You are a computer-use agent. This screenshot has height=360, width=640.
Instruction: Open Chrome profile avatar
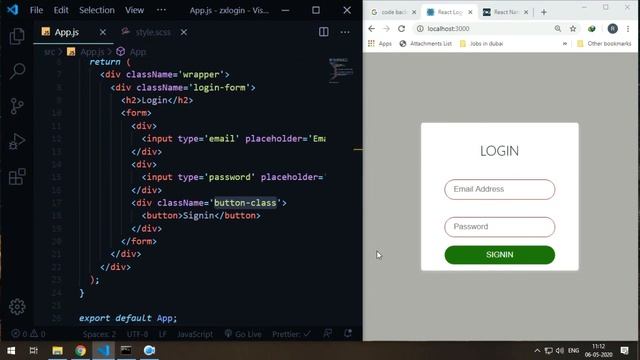tap(612, 29)
